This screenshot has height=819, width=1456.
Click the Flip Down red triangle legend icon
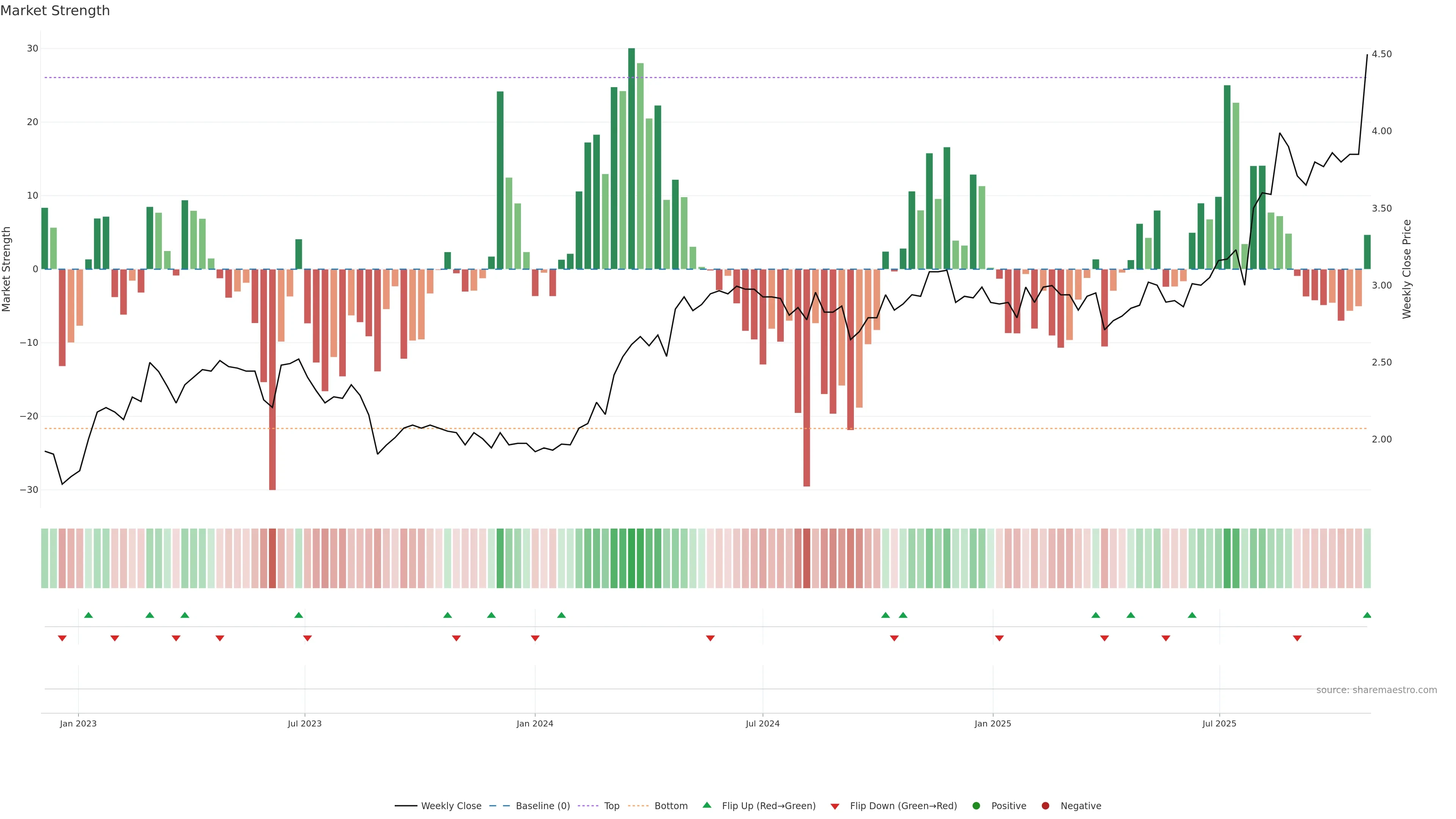[835, 806]
